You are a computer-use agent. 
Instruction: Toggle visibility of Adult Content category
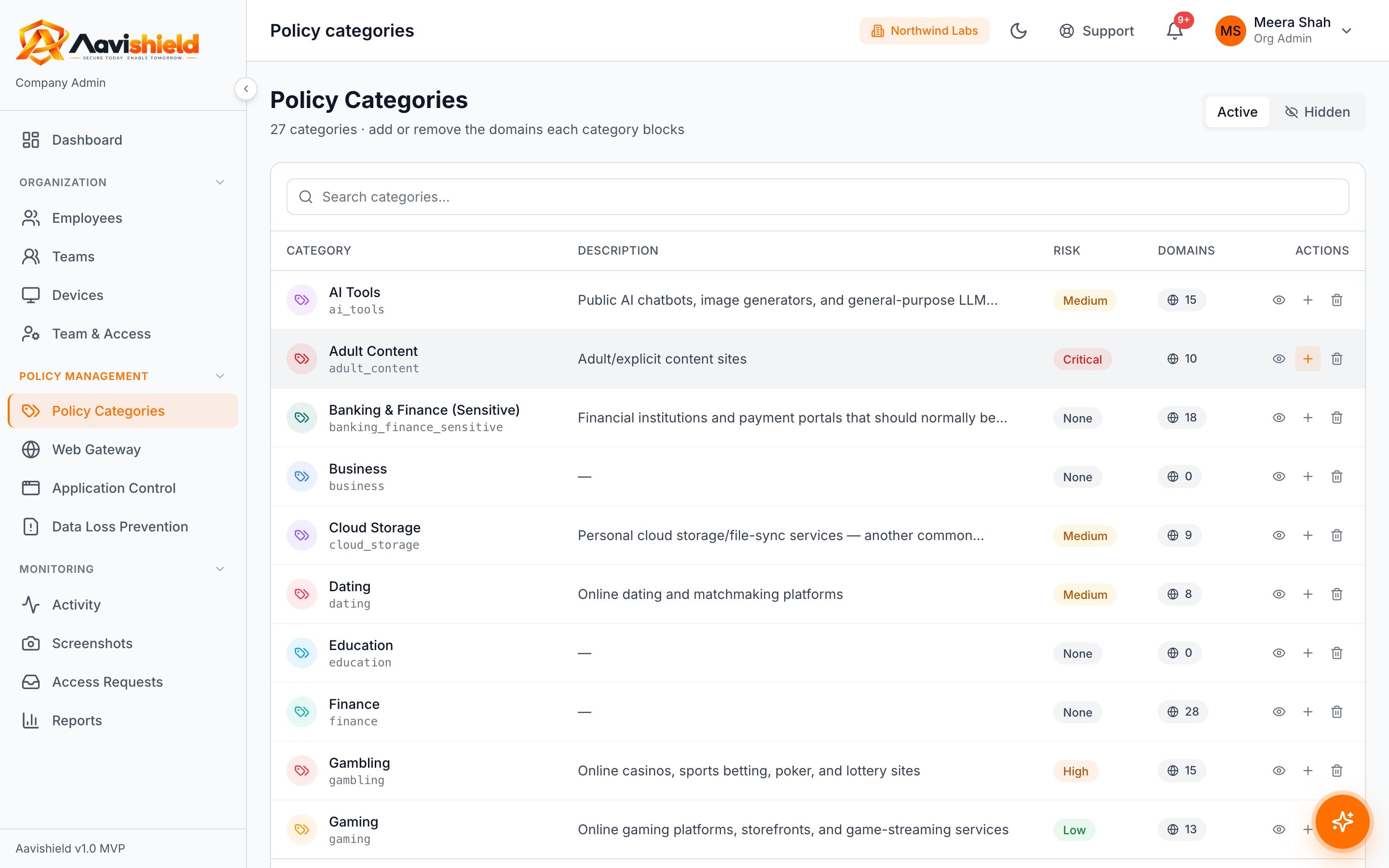point(1279,359)
